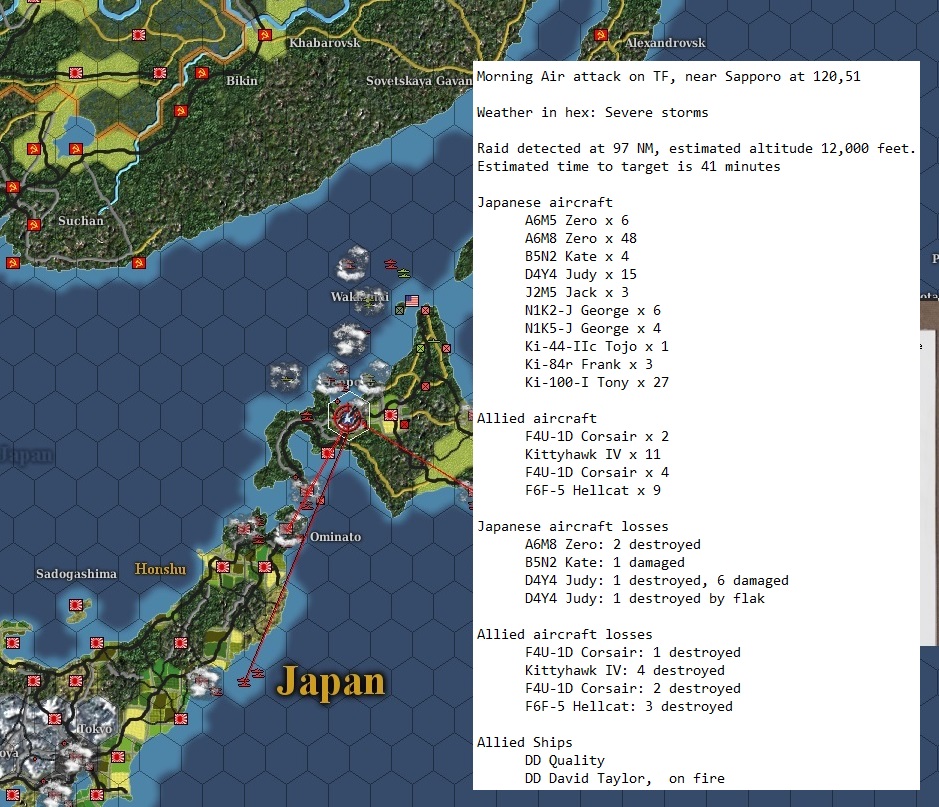Click the Suchan map label

81,220
